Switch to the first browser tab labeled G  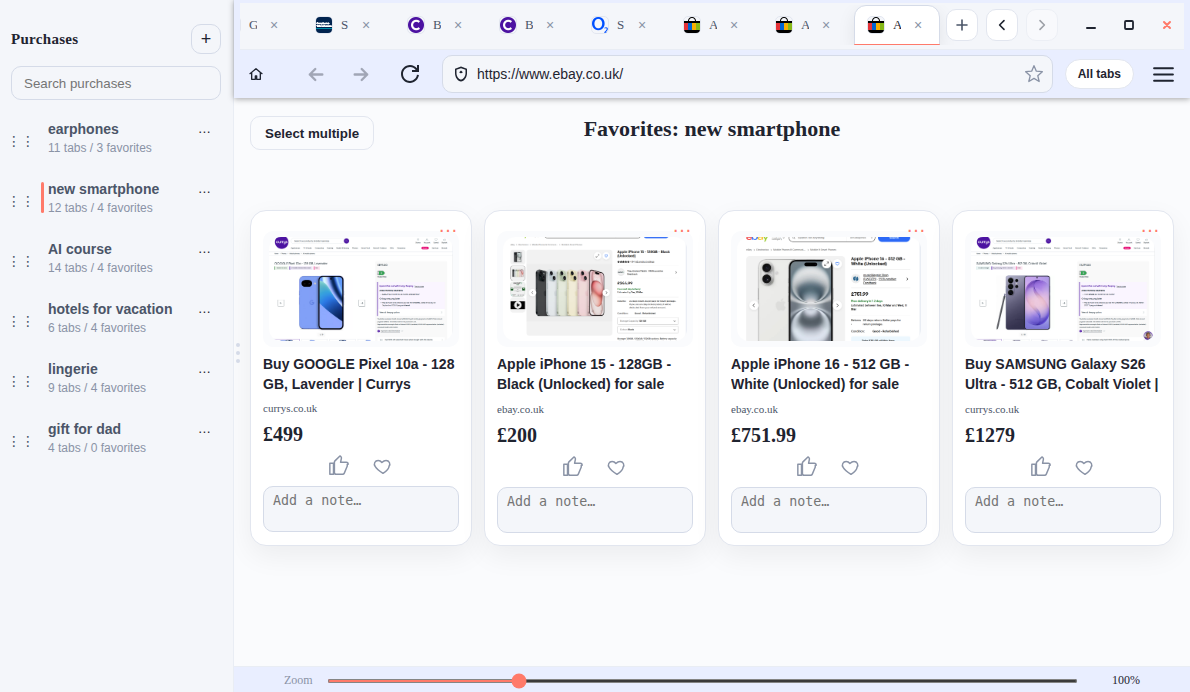point(255,25)
